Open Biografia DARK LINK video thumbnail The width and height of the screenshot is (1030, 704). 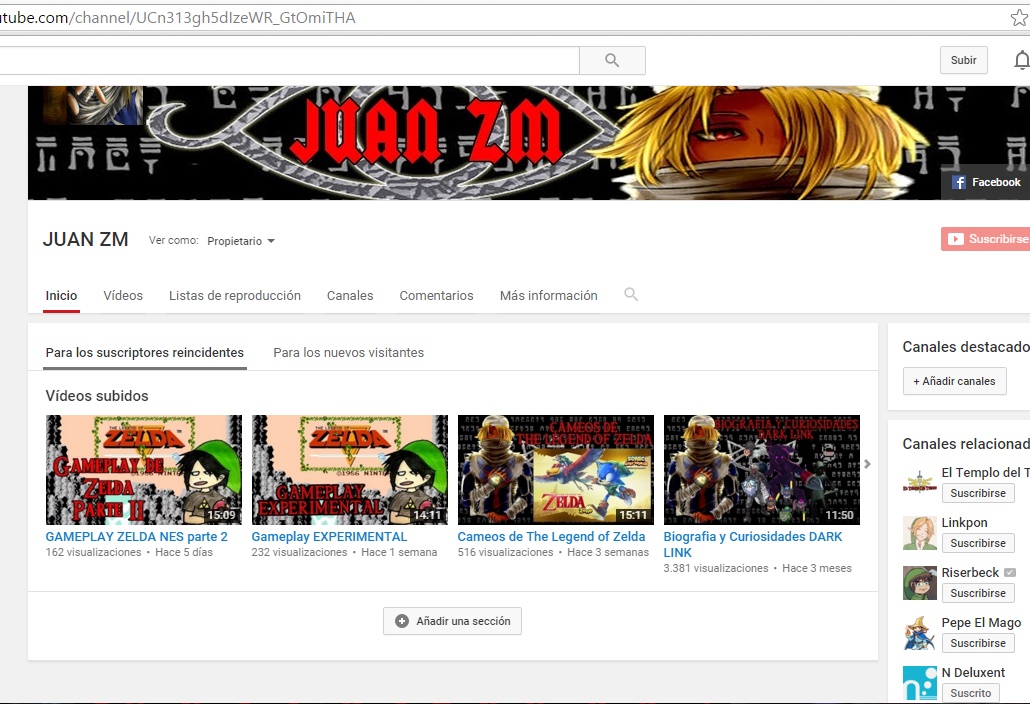[x=761, y=470]
